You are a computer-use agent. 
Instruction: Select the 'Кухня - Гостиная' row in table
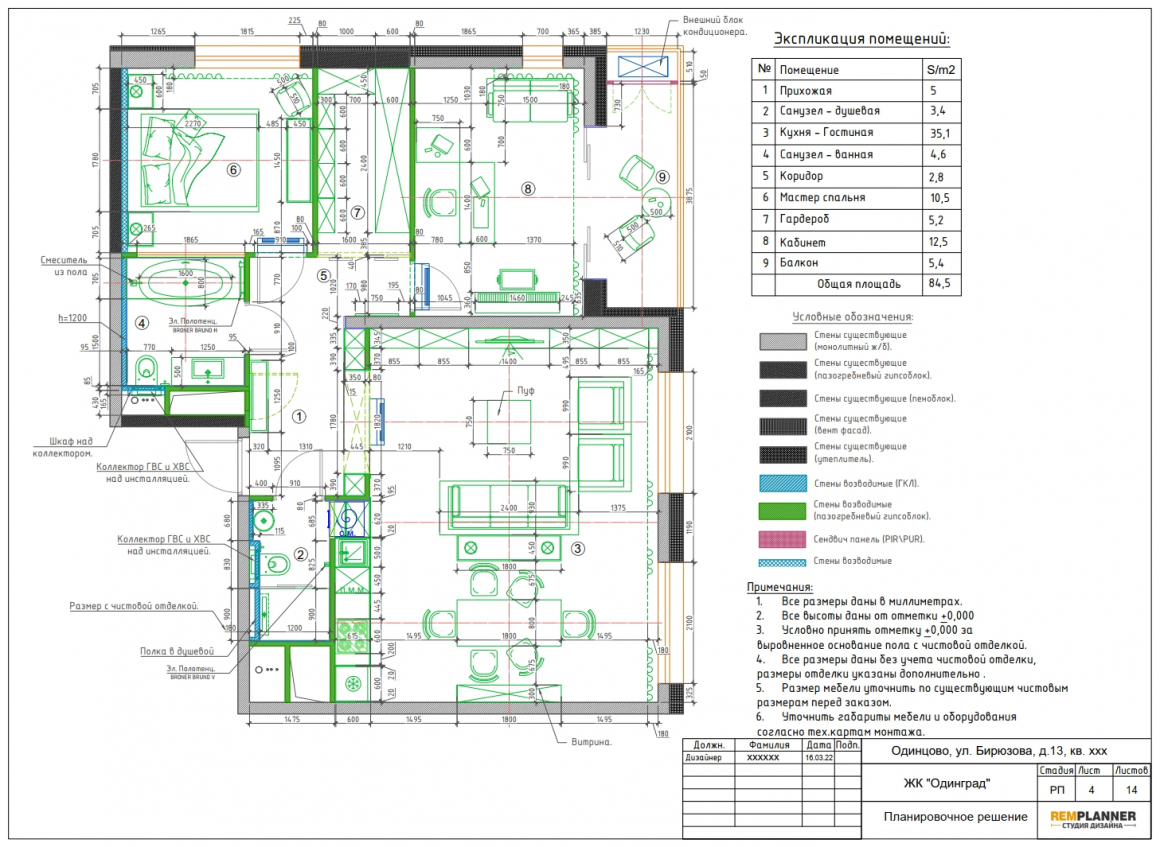click(857, 133)
